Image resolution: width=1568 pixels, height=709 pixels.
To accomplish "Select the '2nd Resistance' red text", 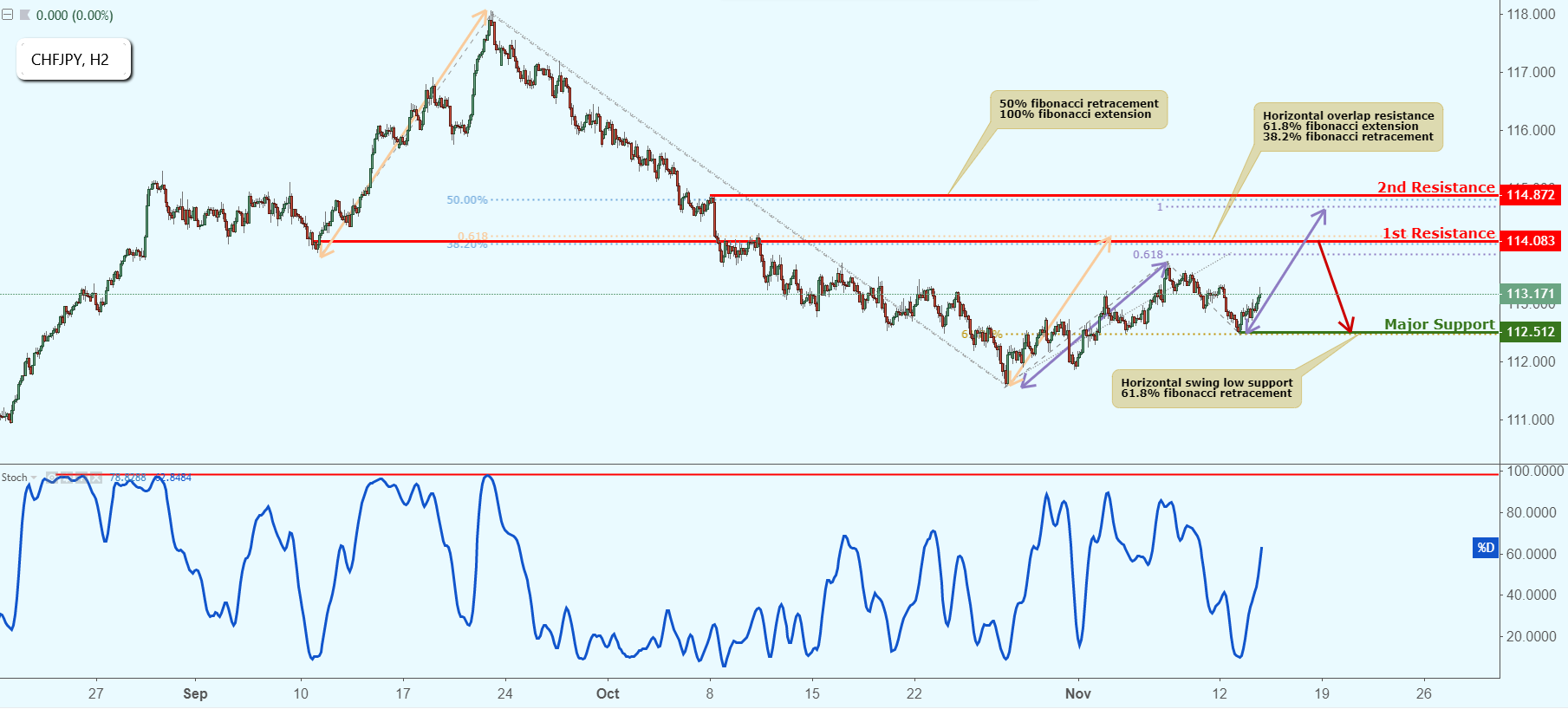I will pyautogui.click(x=1436, y=187).
